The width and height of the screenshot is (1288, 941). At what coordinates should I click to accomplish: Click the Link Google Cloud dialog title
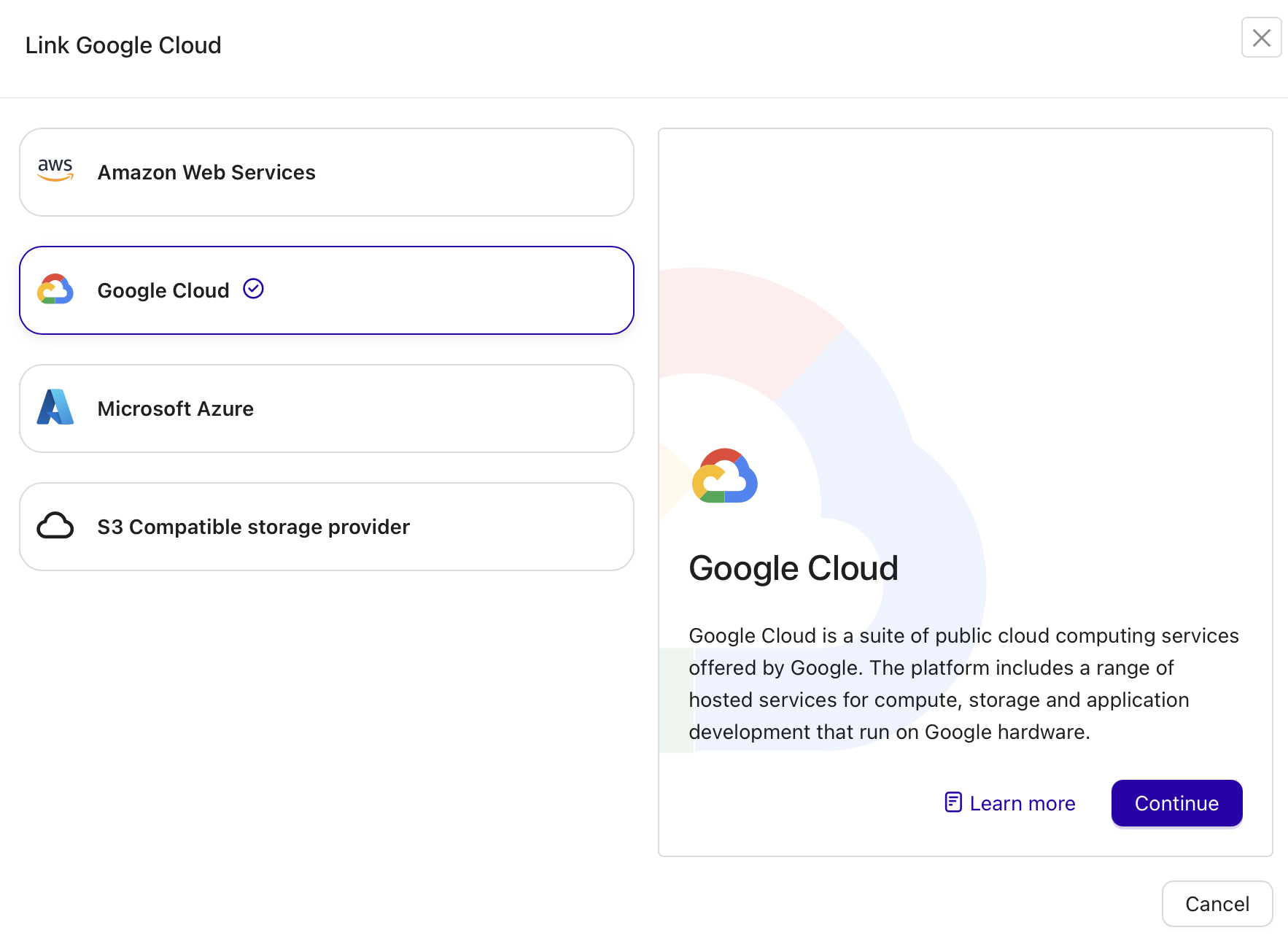pos(123,44)
